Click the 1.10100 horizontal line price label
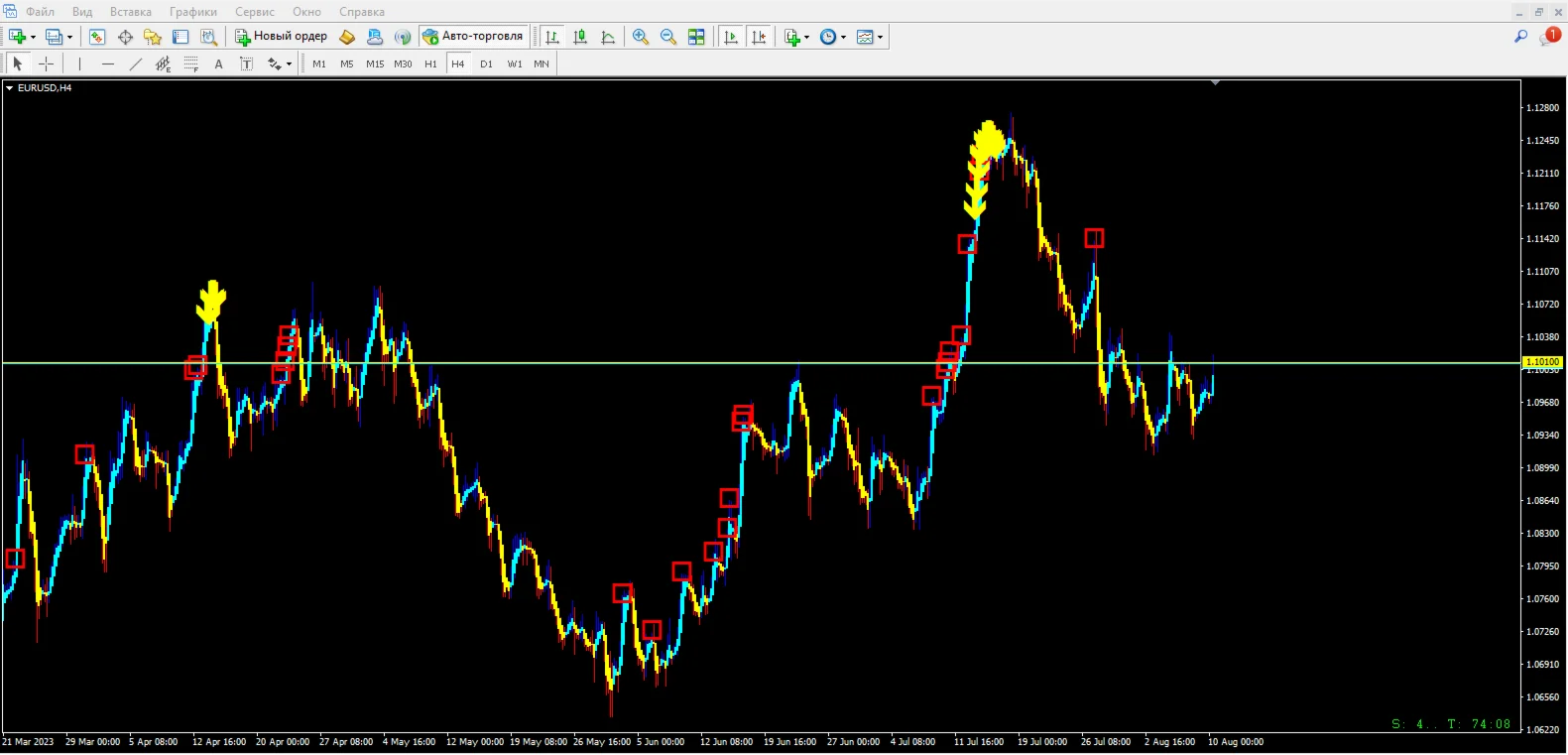Image resolution: width=1568 pixels, height=755 pixels. click(1542, 362)
